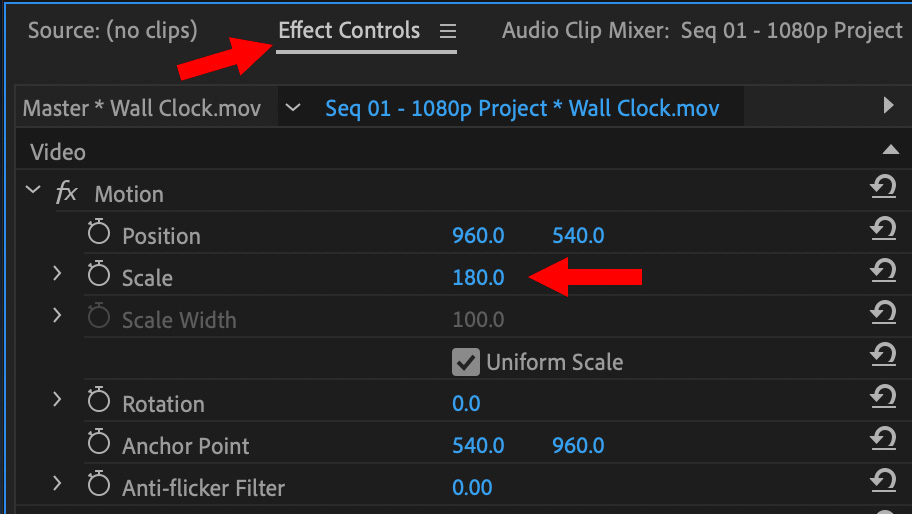Reset the Rotation parameter
This screenshot has width=912, height=514.
[x=883, y=396]
